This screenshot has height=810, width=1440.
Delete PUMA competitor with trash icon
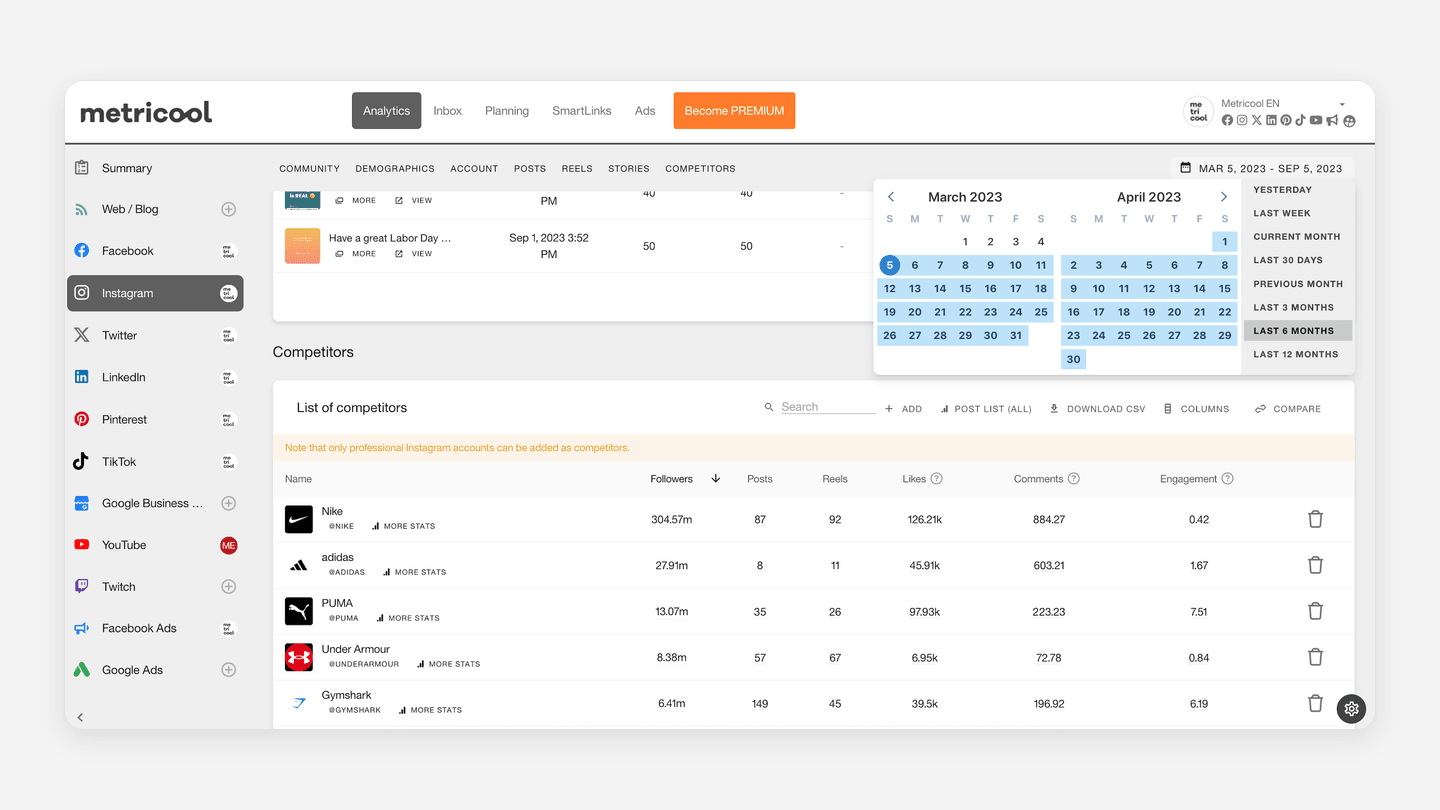(x=1315, y=611)
